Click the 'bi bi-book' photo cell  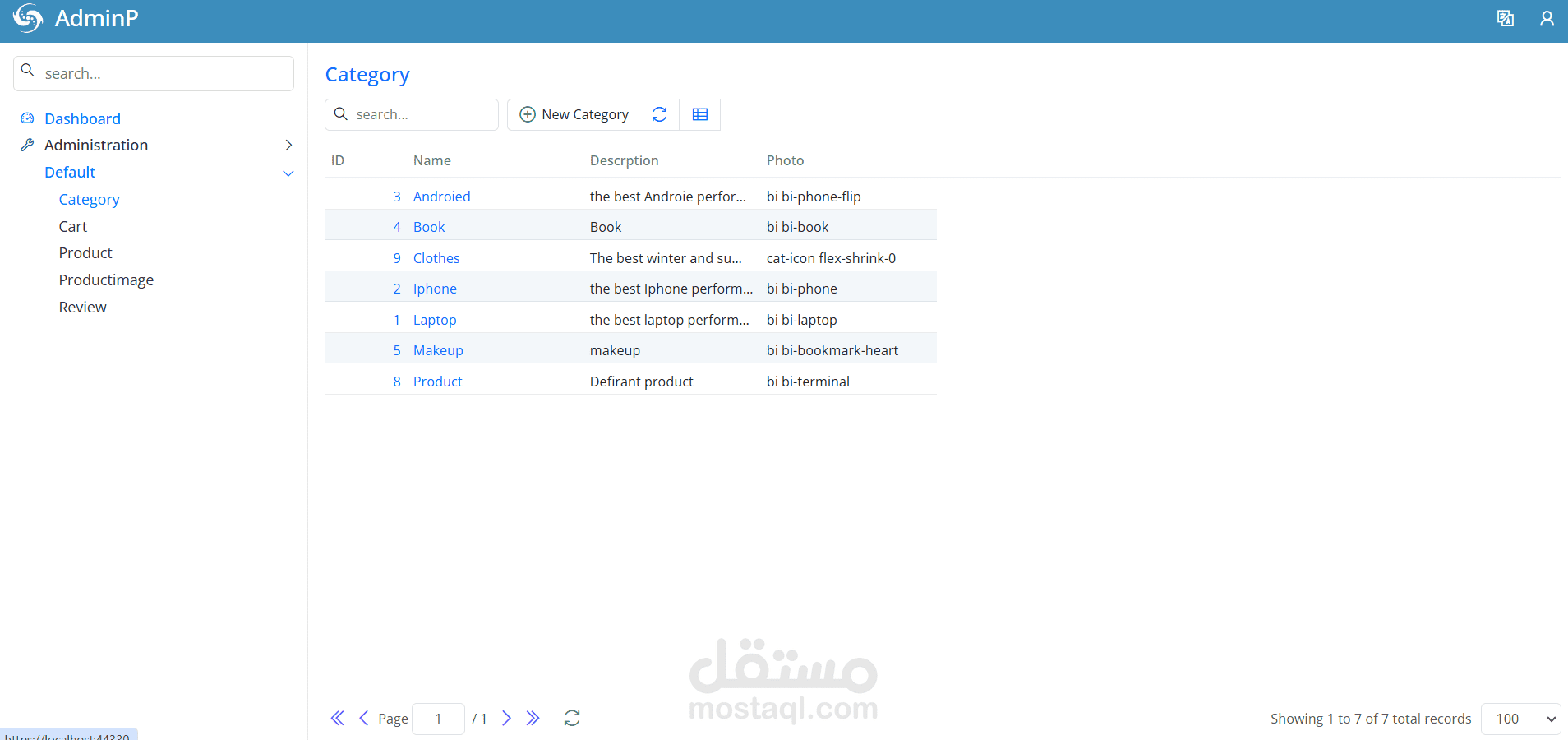click(x=797, y=227)
